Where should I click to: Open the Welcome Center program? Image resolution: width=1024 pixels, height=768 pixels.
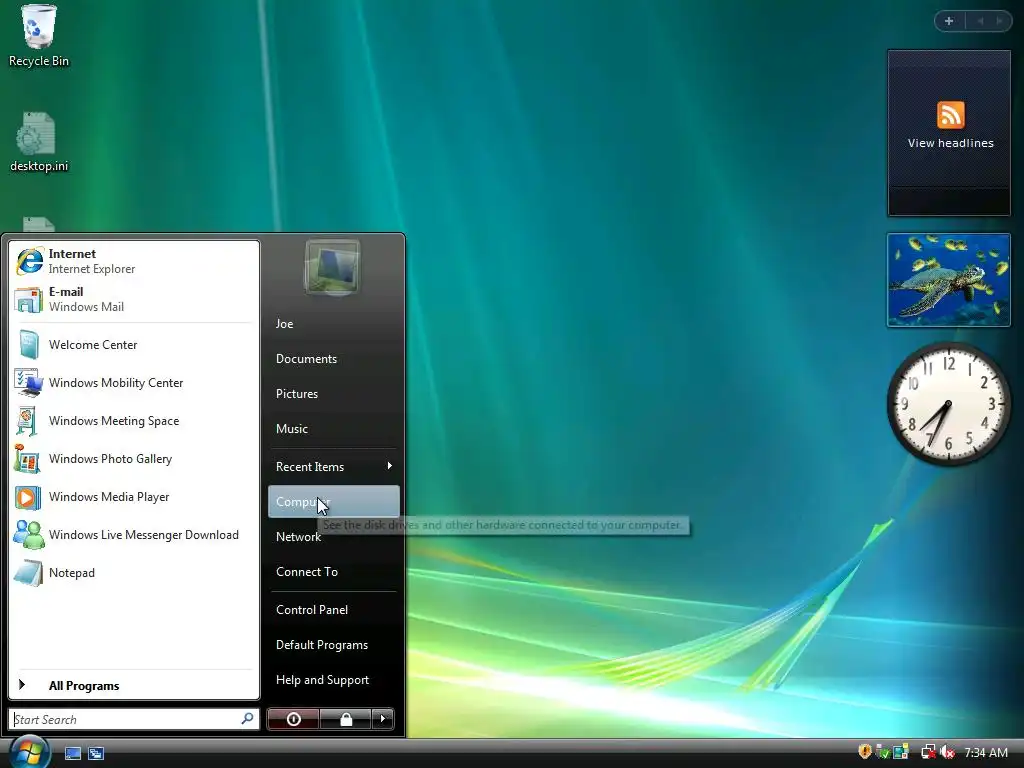(134, 345)
